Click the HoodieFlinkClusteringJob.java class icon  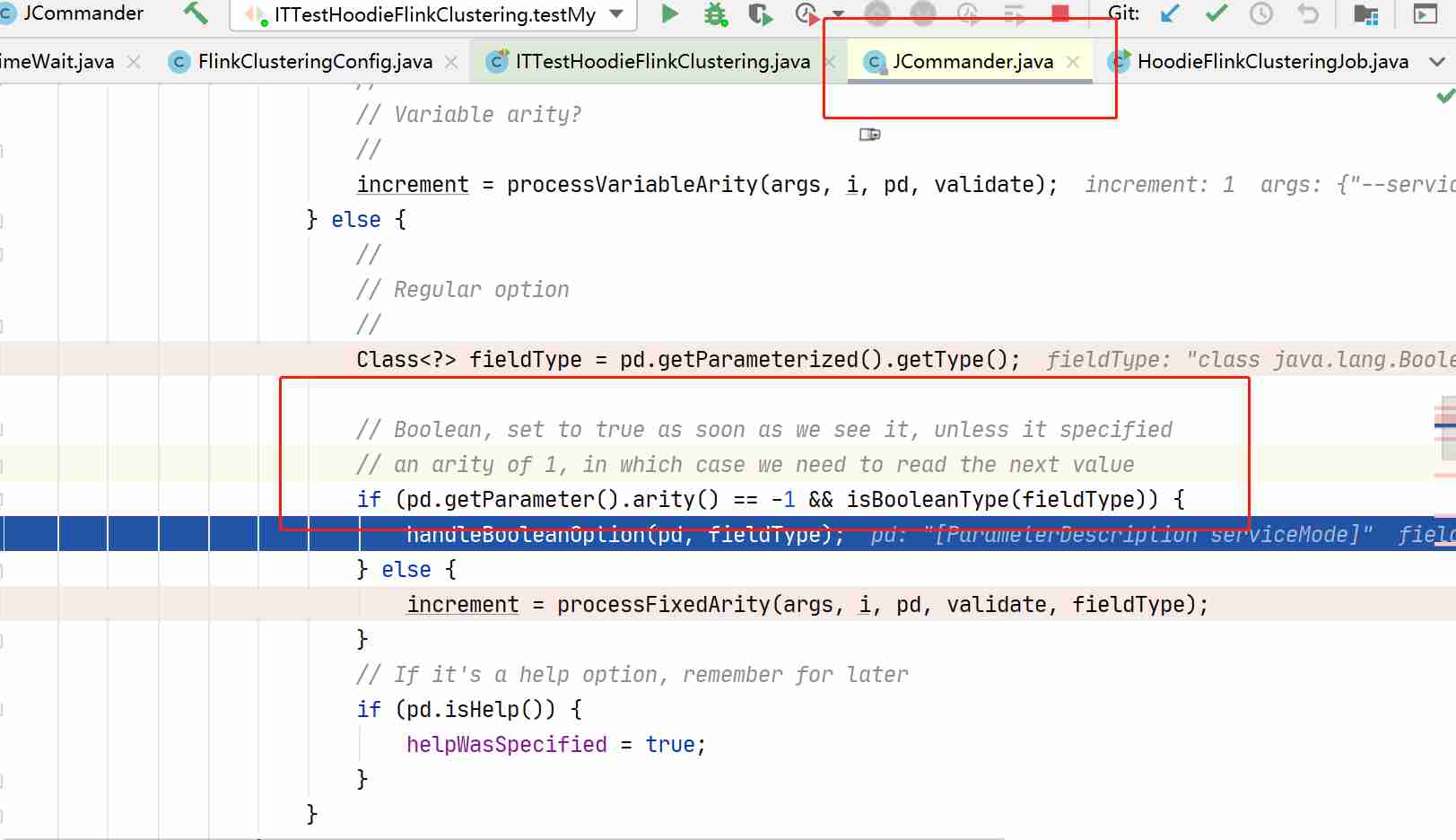pyautogui.click(x=1118, y=61)
